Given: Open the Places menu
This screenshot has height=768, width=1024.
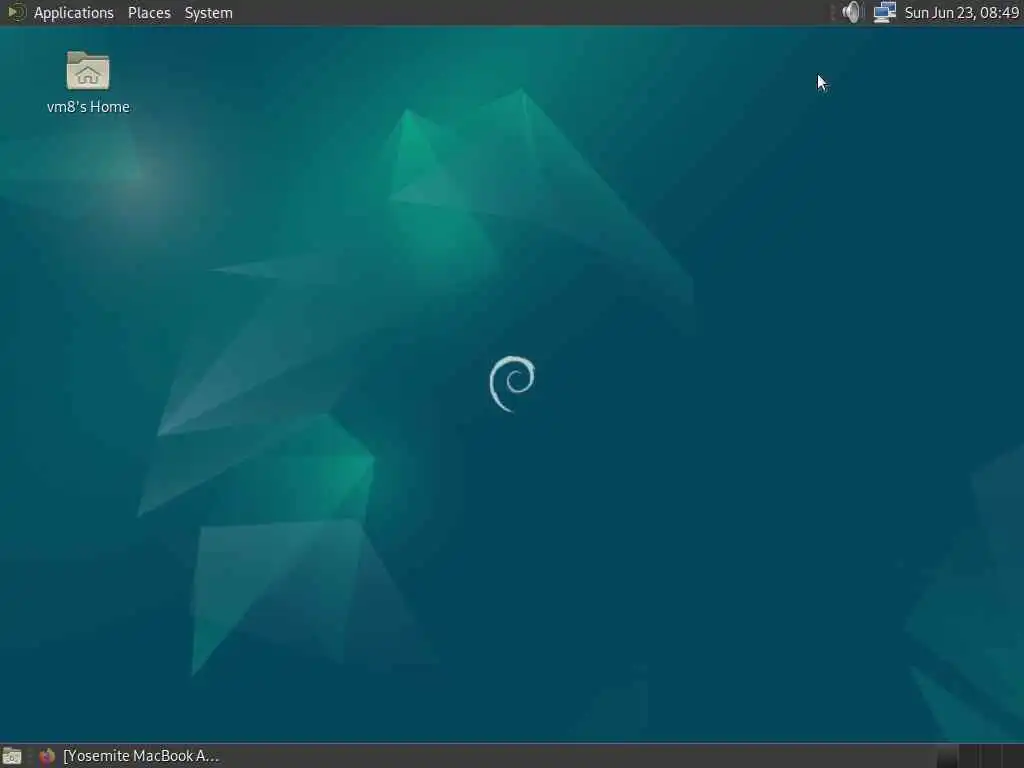Looking at the screenshot, I should (149, 12).
